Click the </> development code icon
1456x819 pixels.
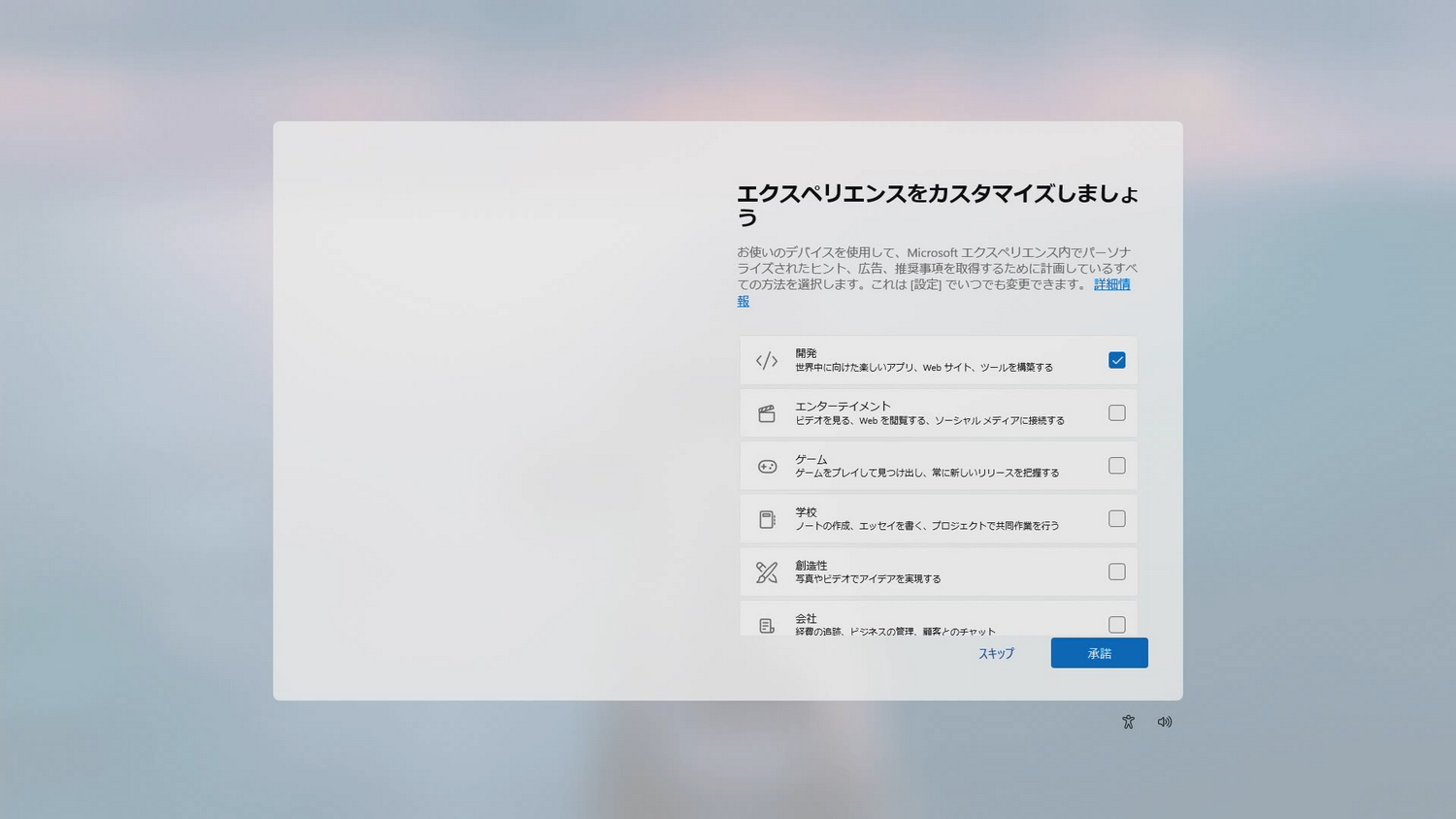click(x=767, y=360)
